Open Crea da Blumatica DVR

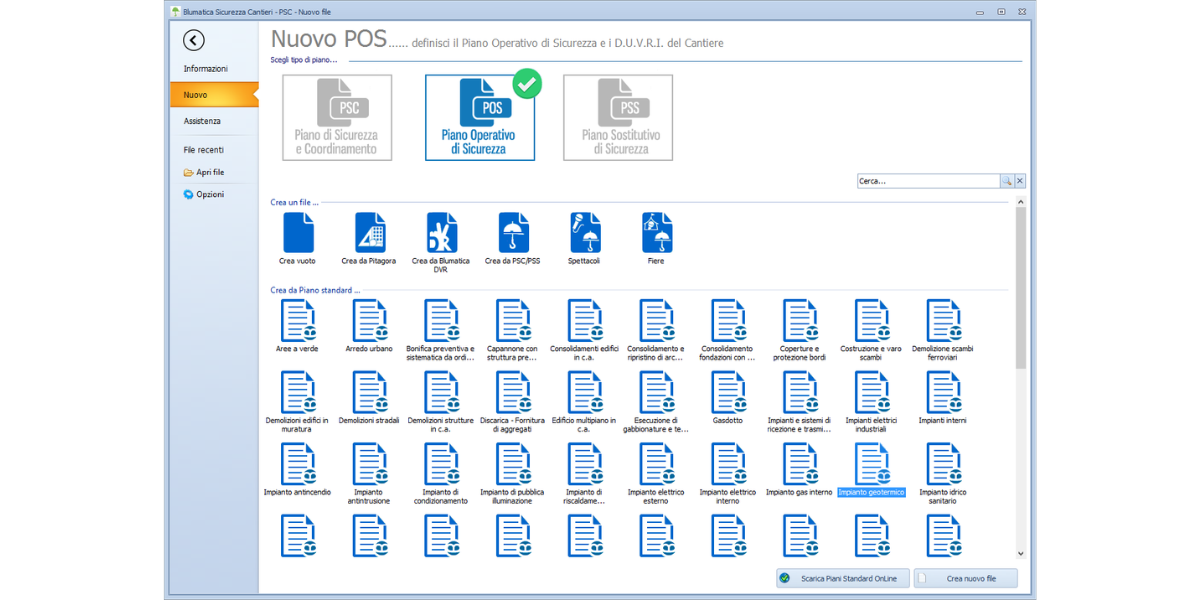click(441, 233)
